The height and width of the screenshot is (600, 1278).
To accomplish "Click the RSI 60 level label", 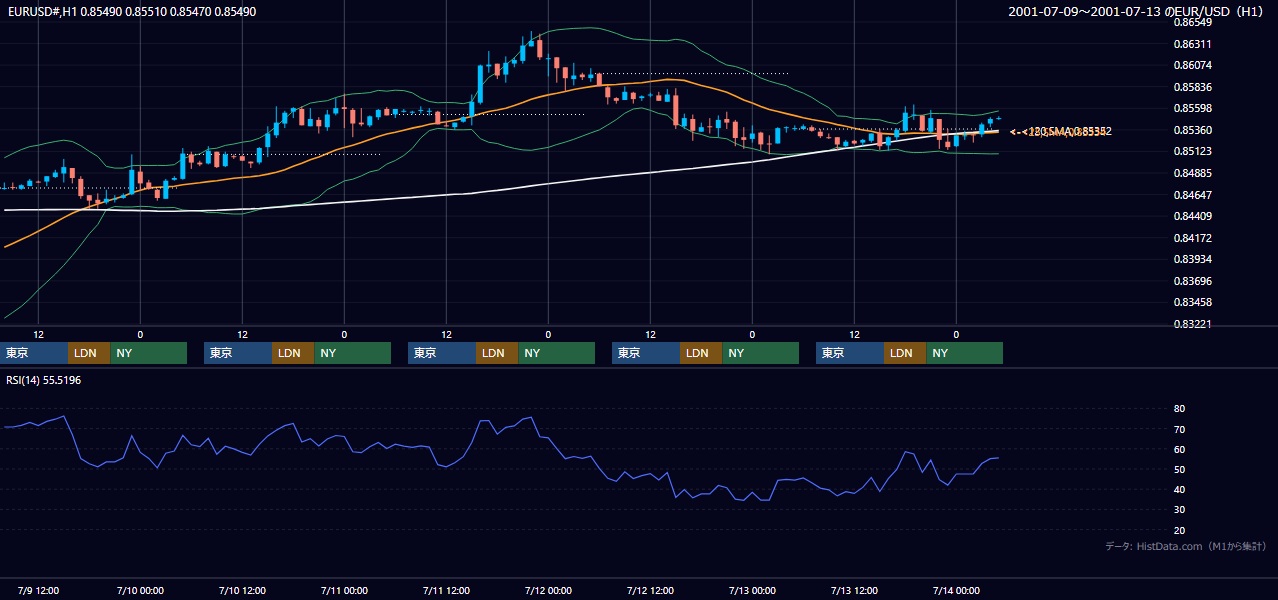I will [1179, 449].
